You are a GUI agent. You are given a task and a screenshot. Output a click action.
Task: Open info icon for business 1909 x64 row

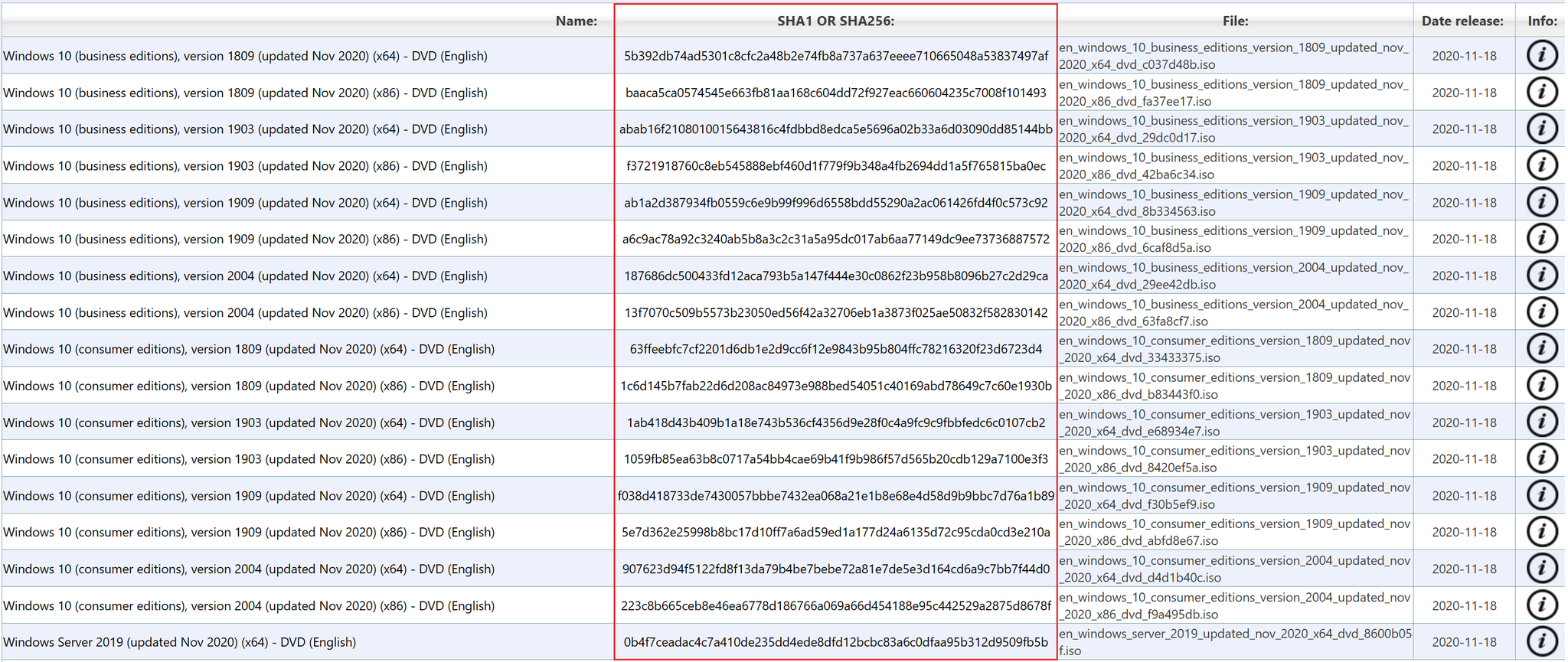pos(1542,202)
